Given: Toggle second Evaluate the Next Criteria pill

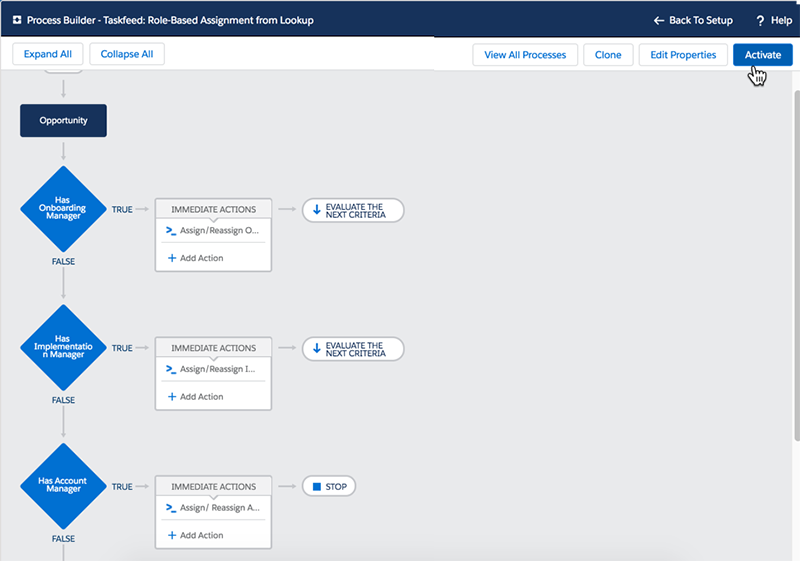Looking at the screenshot, I should pos(353,348).
